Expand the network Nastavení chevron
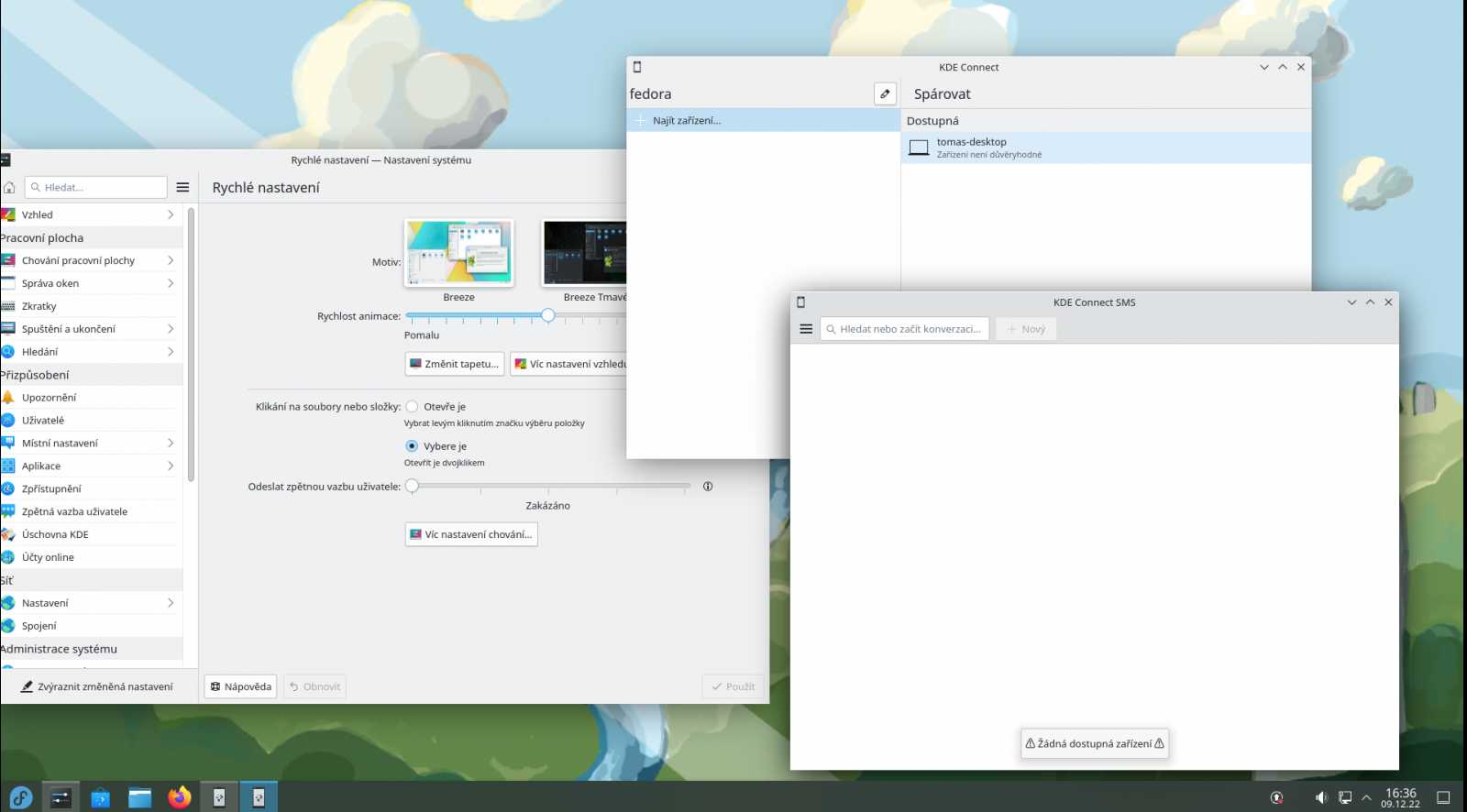Image resolution: width=1467 pixels, height=812 pixels. (x=171, y=603)
